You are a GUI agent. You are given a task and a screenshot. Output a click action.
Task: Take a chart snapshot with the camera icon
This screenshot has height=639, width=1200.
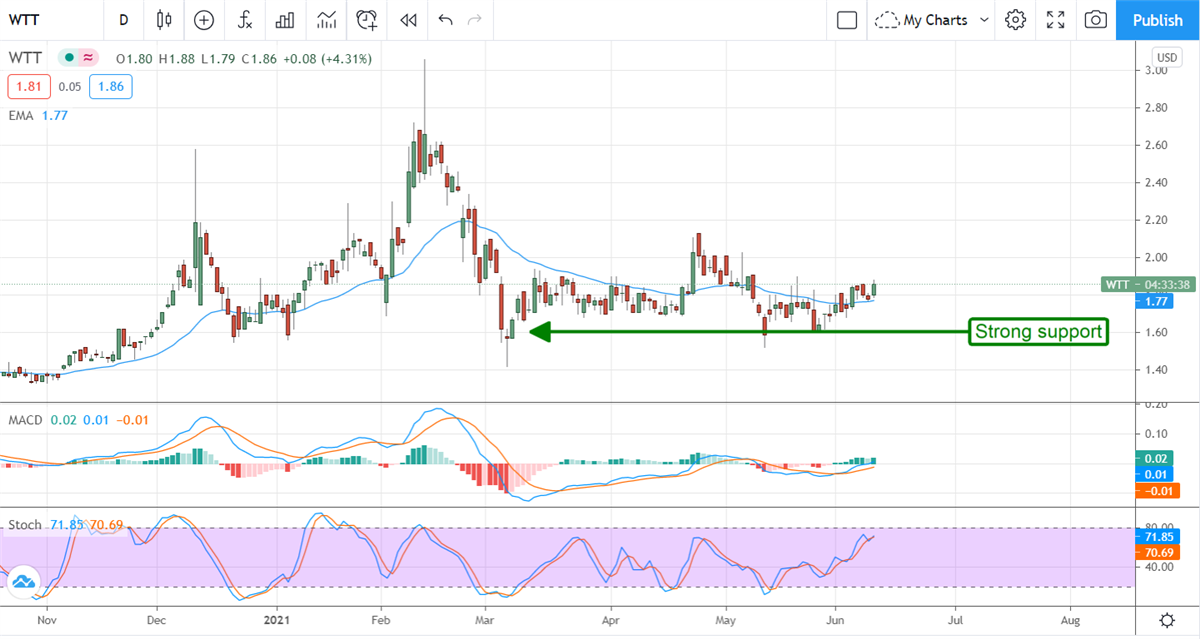tap(1096, 20)
